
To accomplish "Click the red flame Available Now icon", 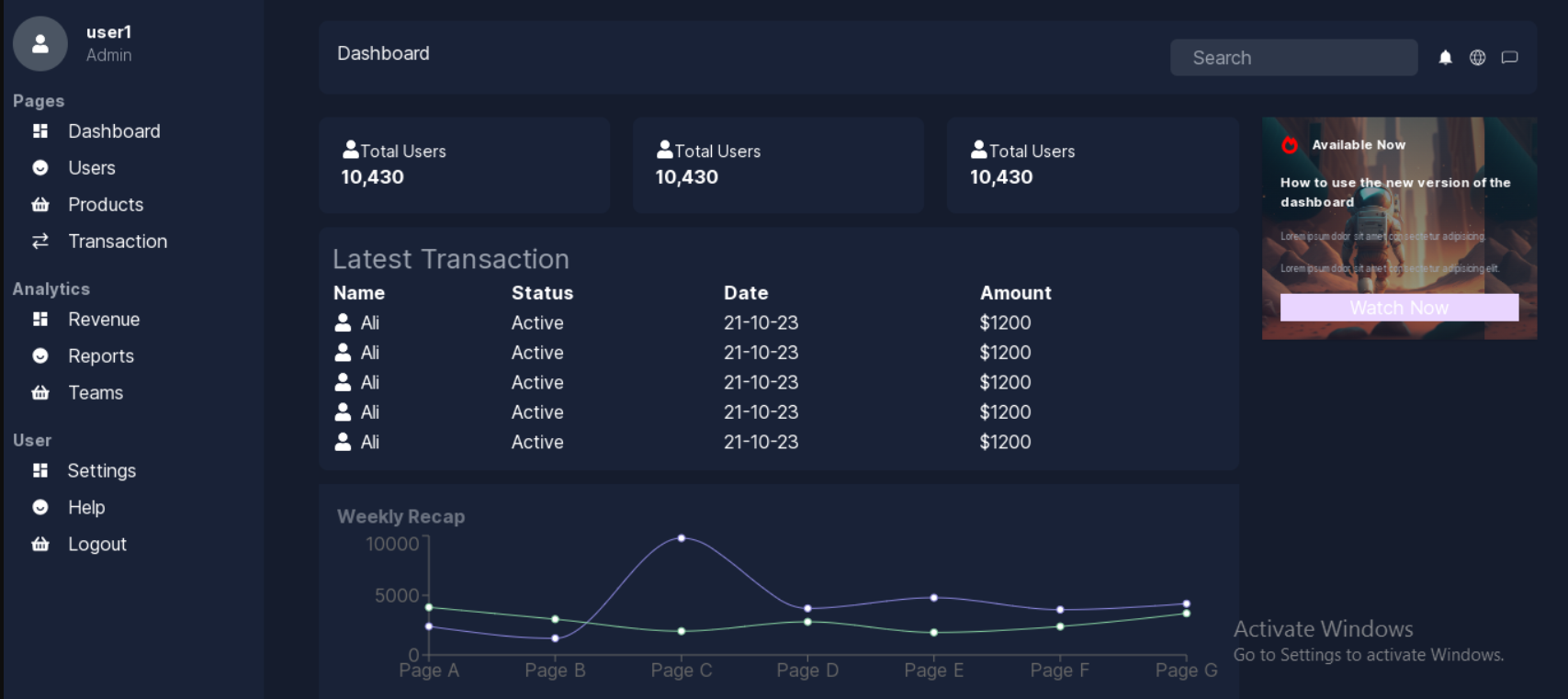I will pyautogui.click(x=1290, y=145).
